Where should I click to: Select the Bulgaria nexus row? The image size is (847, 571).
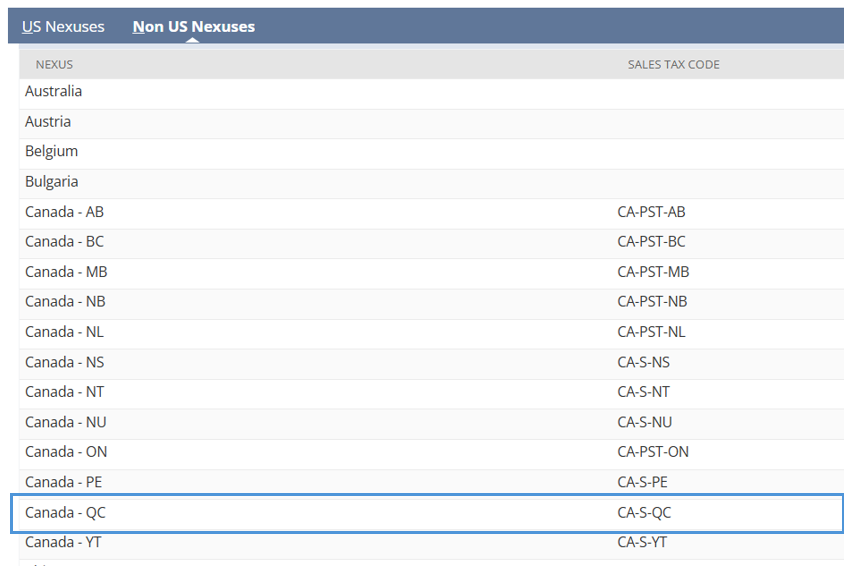431,182
